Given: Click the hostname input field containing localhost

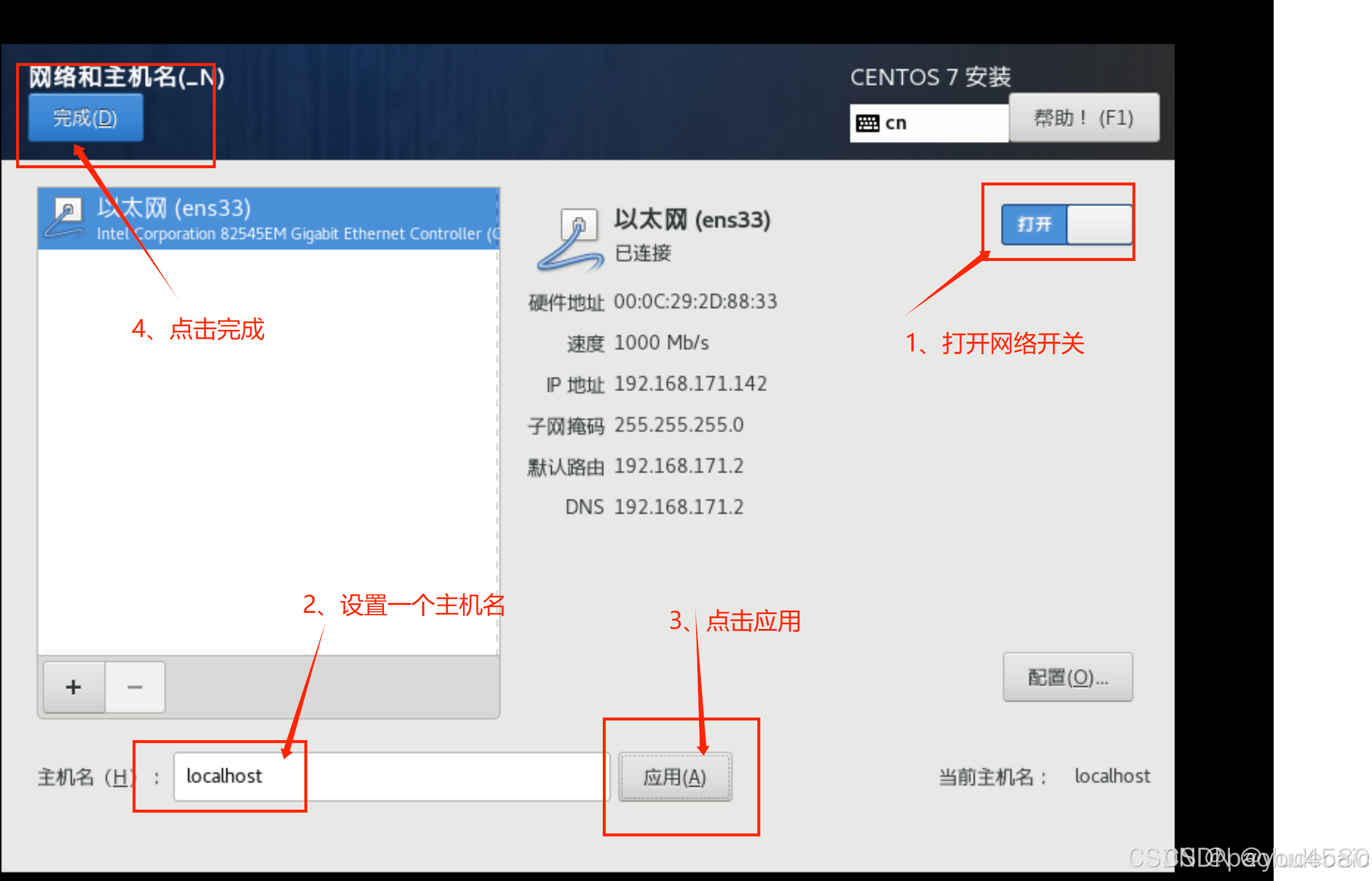Looking at the screenshot, I should tap(386, 776).
